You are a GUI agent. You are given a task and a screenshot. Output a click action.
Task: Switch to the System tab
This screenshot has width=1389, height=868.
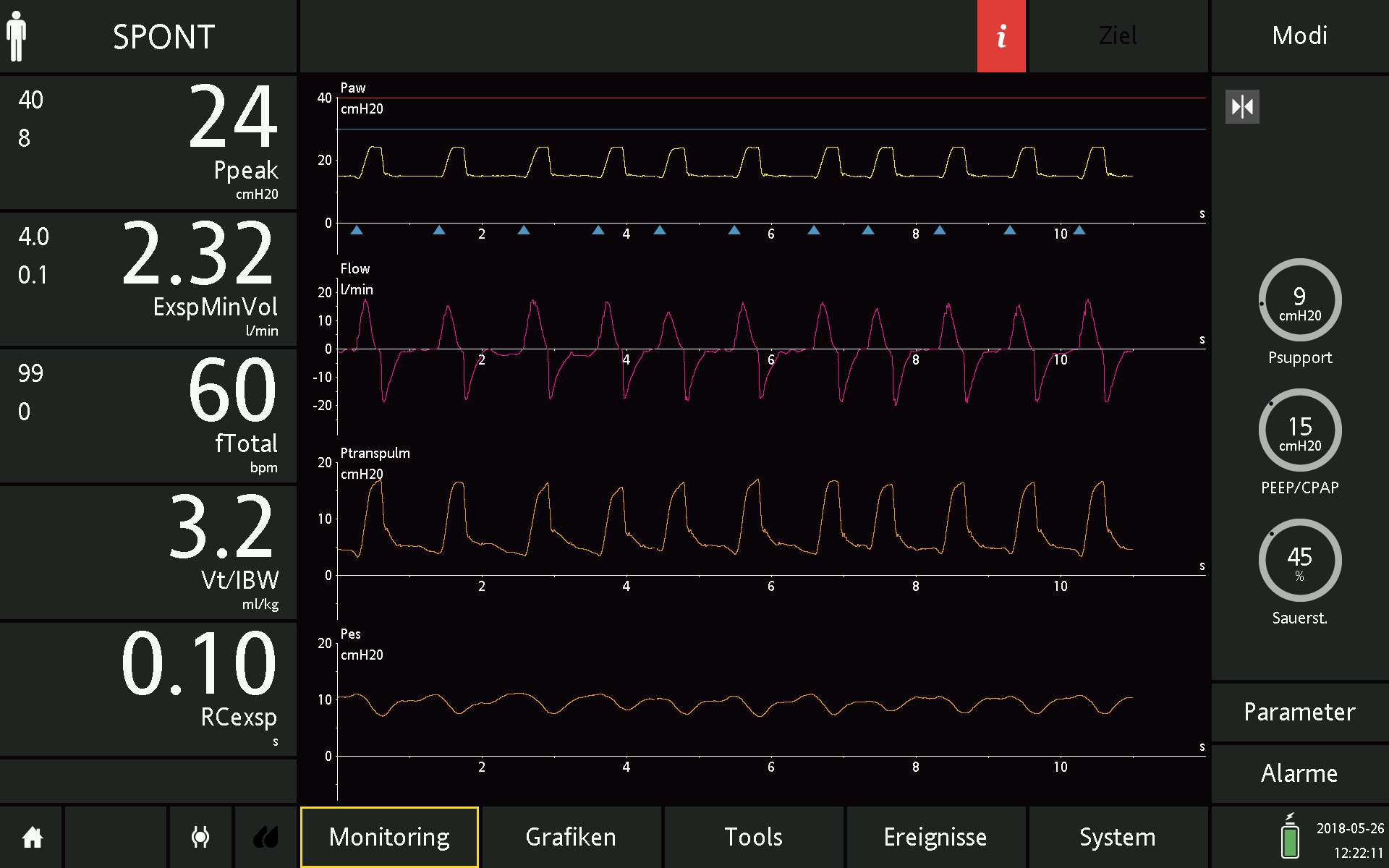pos(1117,837)
